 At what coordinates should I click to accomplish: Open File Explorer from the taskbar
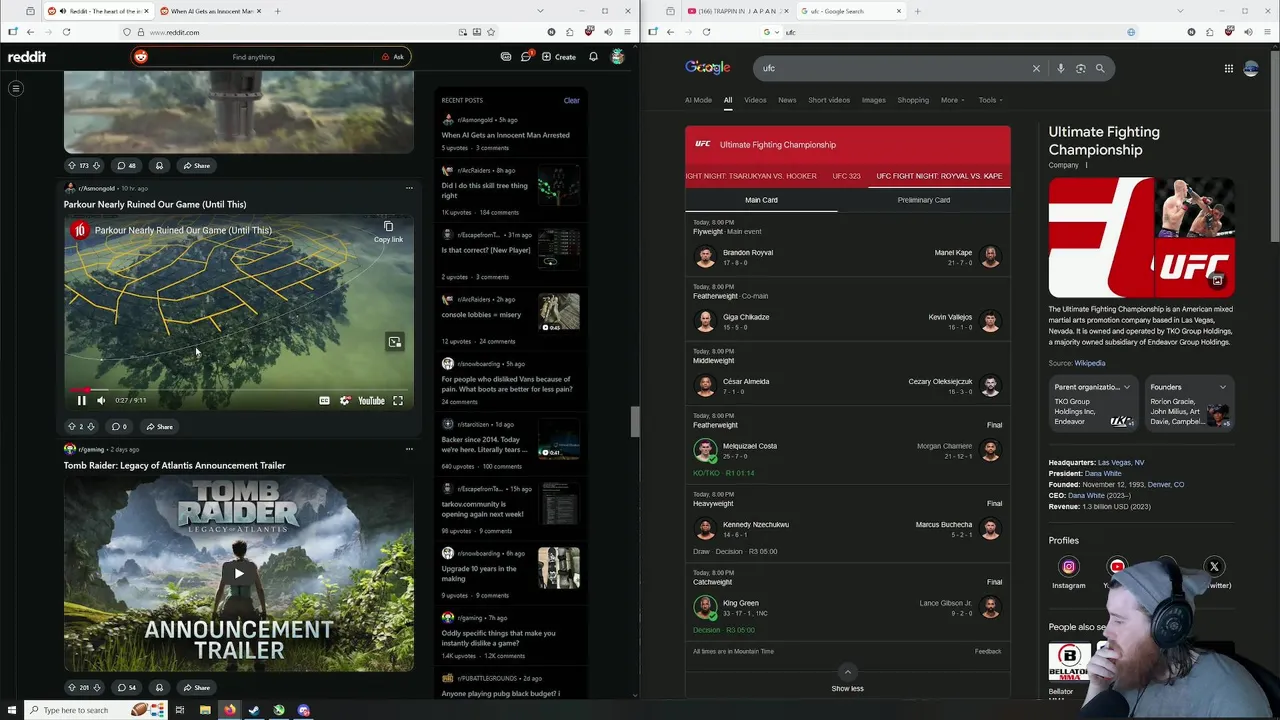[205, 710]
